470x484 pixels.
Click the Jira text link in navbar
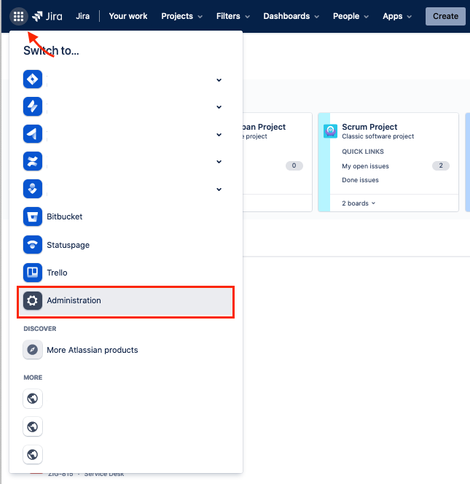coord(83,16)
